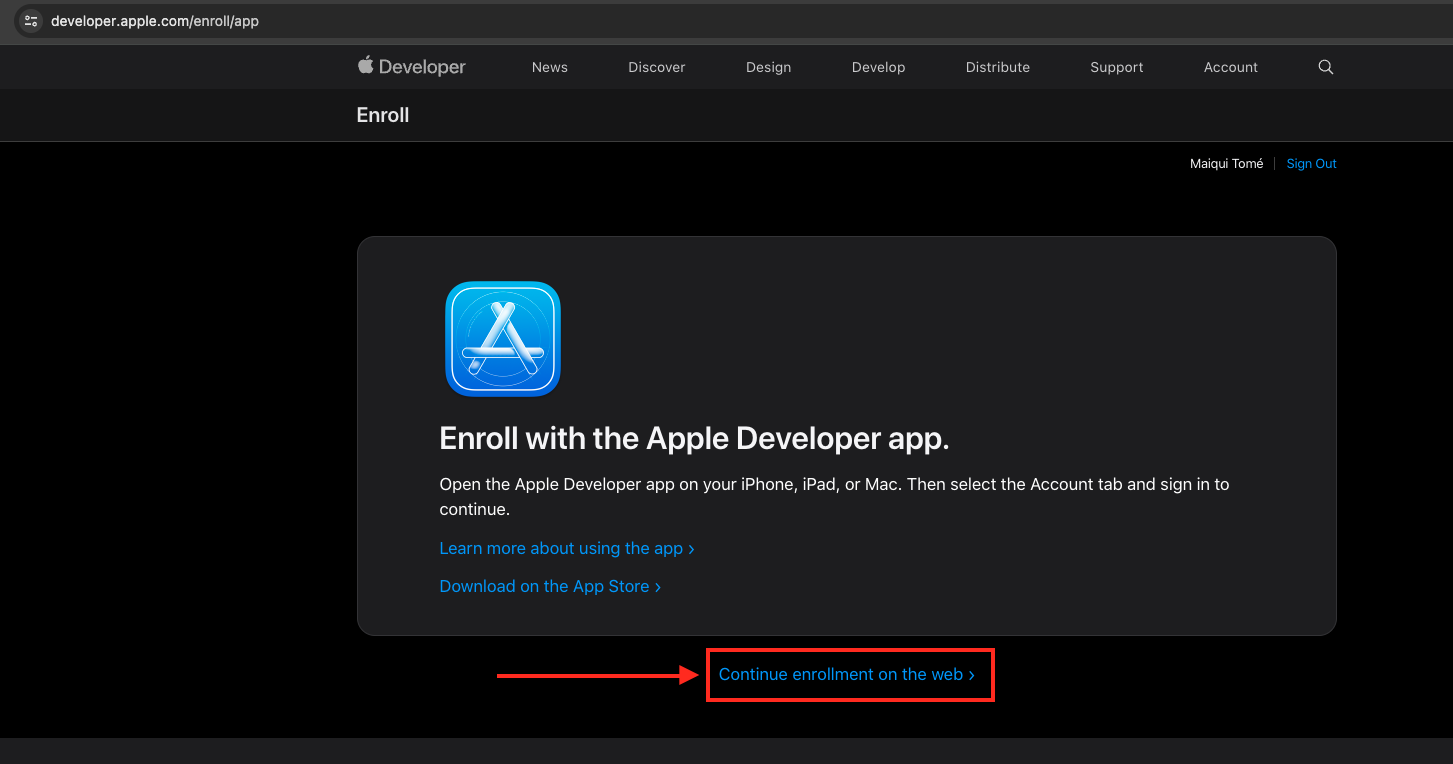Open the Develop menu item
The width and height of the screenshot is (1453, 764).
click(x=878, y=67)
